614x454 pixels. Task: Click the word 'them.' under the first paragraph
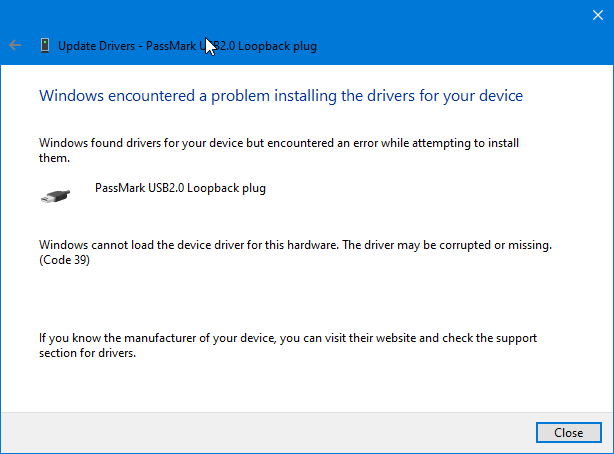click(54, 158)
